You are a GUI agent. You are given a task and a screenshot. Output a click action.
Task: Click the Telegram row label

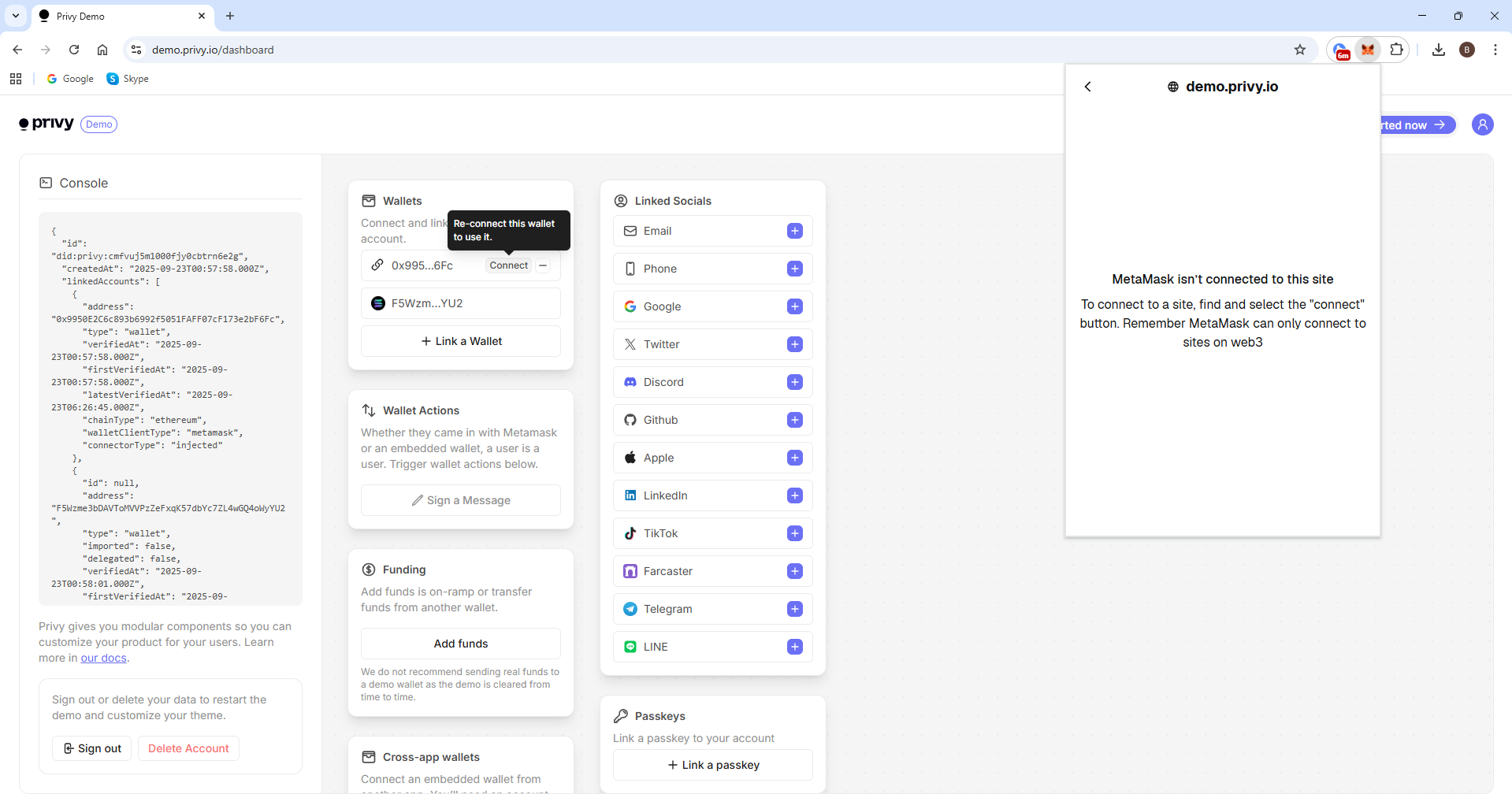[x=668, y=609]
